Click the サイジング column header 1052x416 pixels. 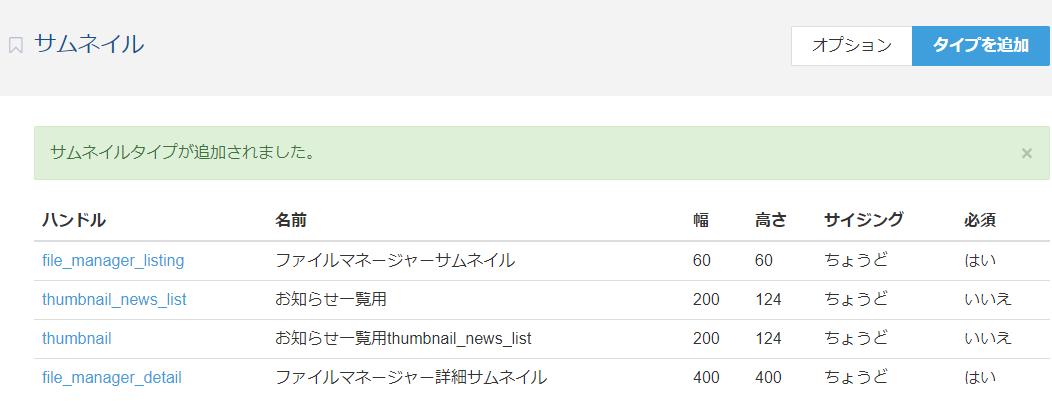[863, 220]
